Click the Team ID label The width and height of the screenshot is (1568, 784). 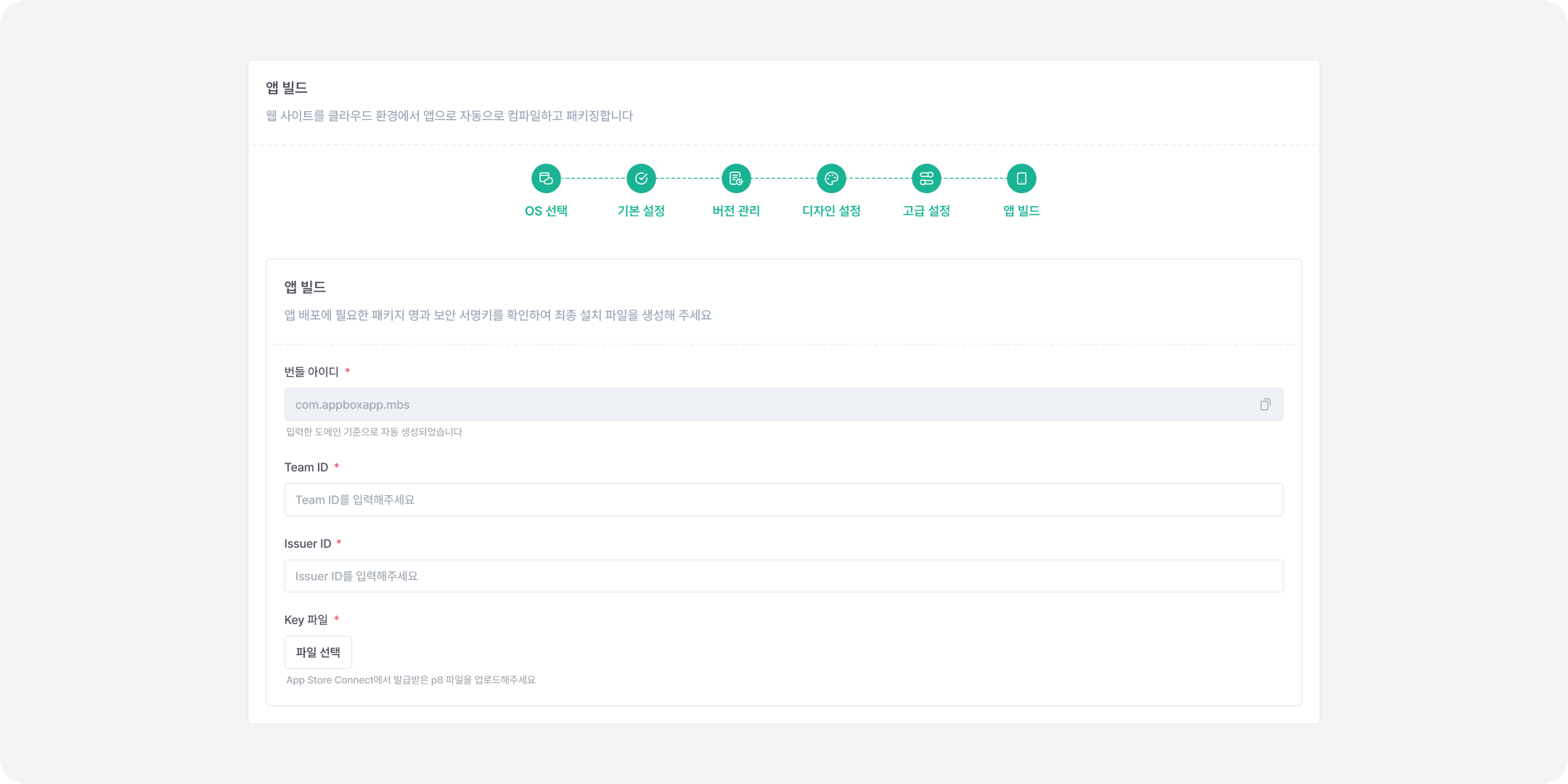[306, 467]
